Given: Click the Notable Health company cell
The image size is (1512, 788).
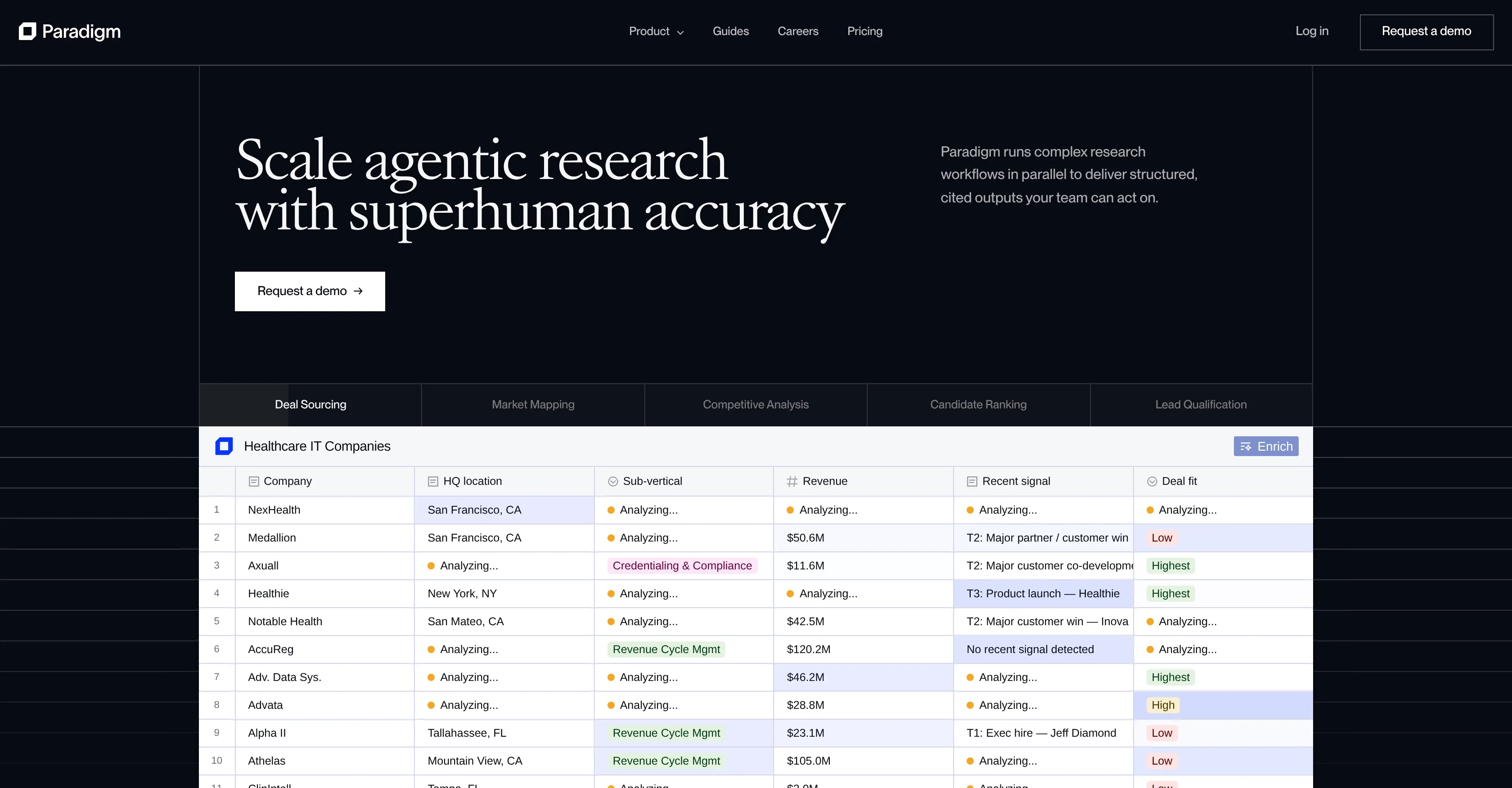Looking at the screenshot, I should 324,622.
